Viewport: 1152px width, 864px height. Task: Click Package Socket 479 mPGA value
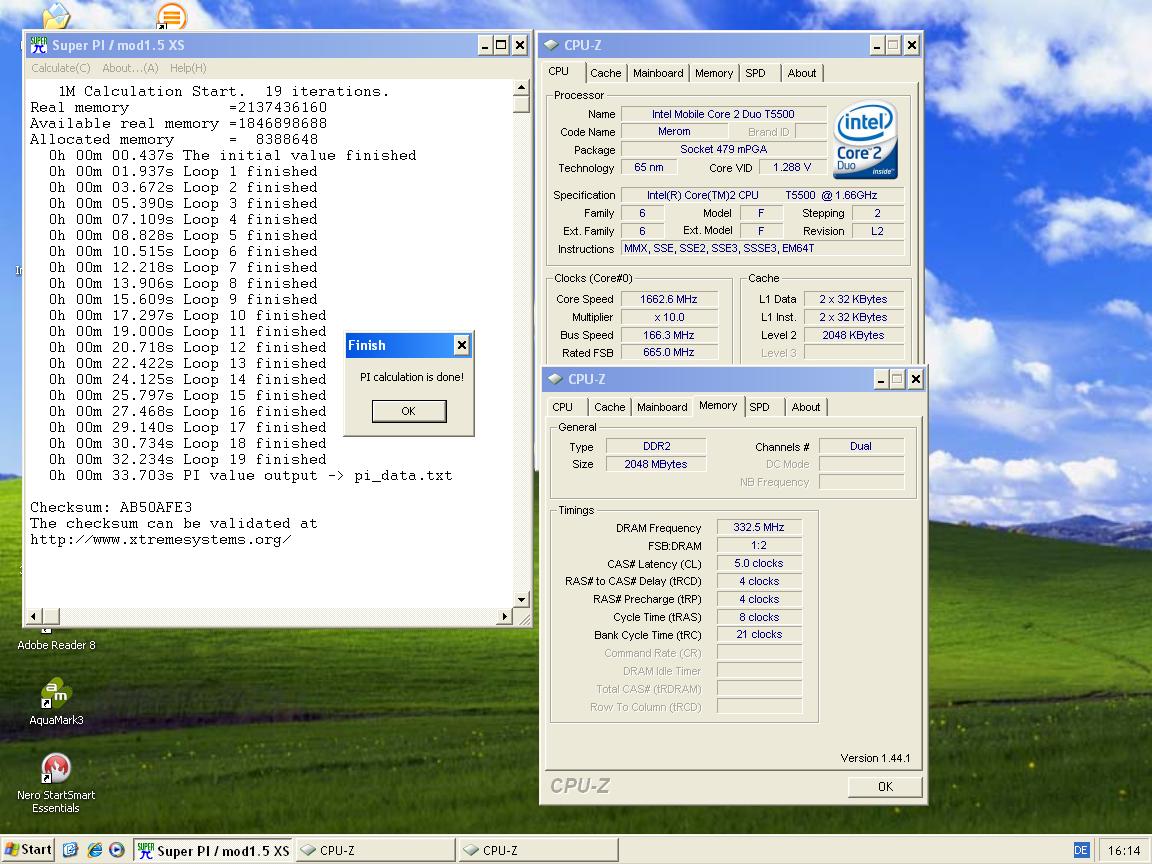(724, 149)
